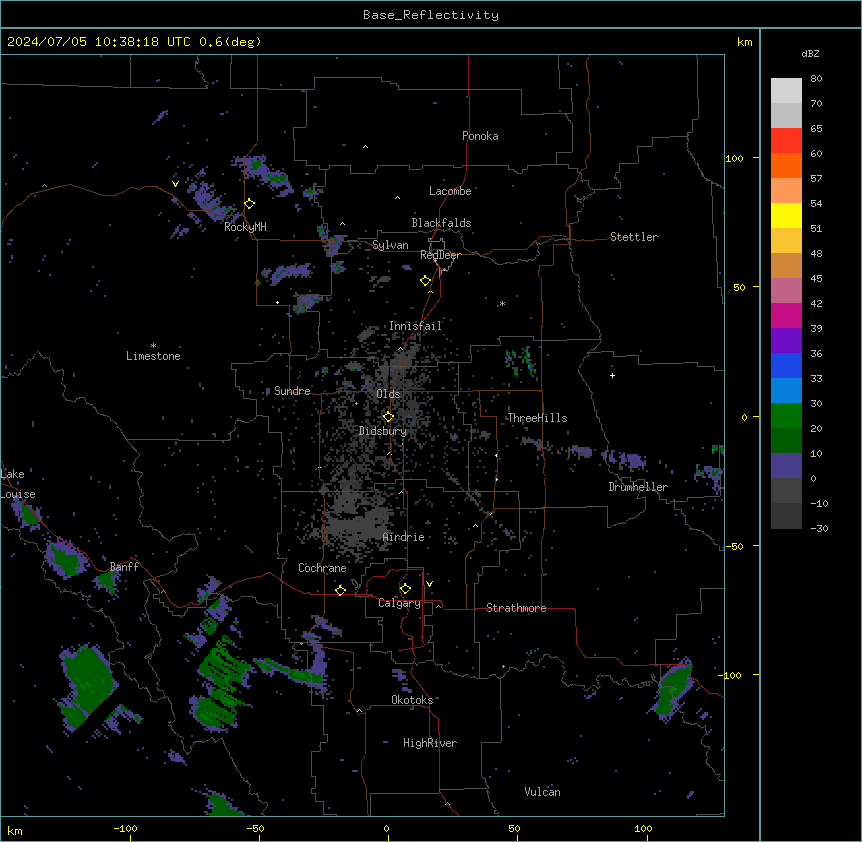Viewport: 862px width, 842px height.
Task: Click the yellow V marker east of Calgary
Action: click(429, 584)
